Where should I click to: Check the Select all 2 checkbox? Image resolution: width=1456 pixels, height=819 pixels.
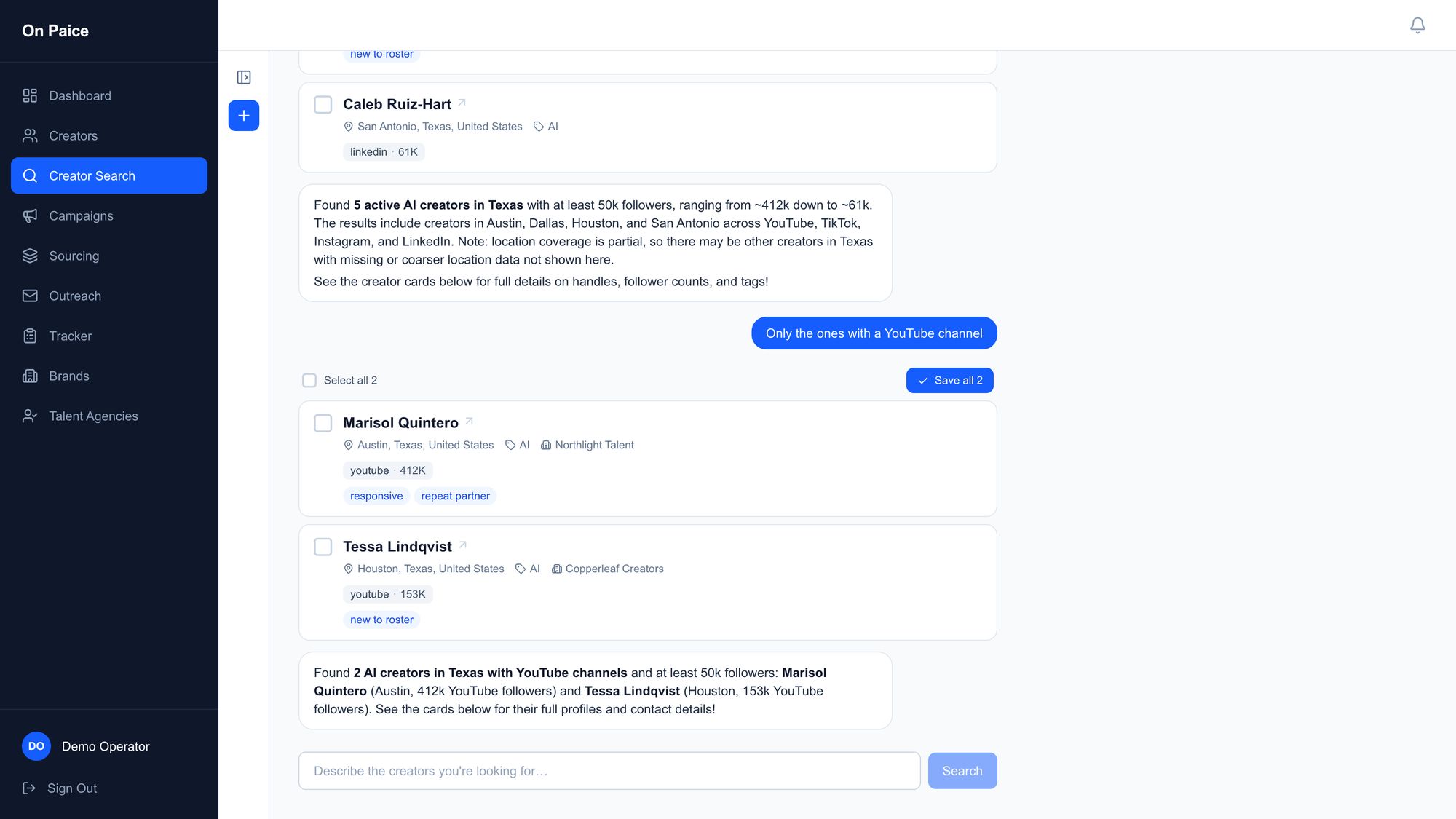click(x=309, y=380)
